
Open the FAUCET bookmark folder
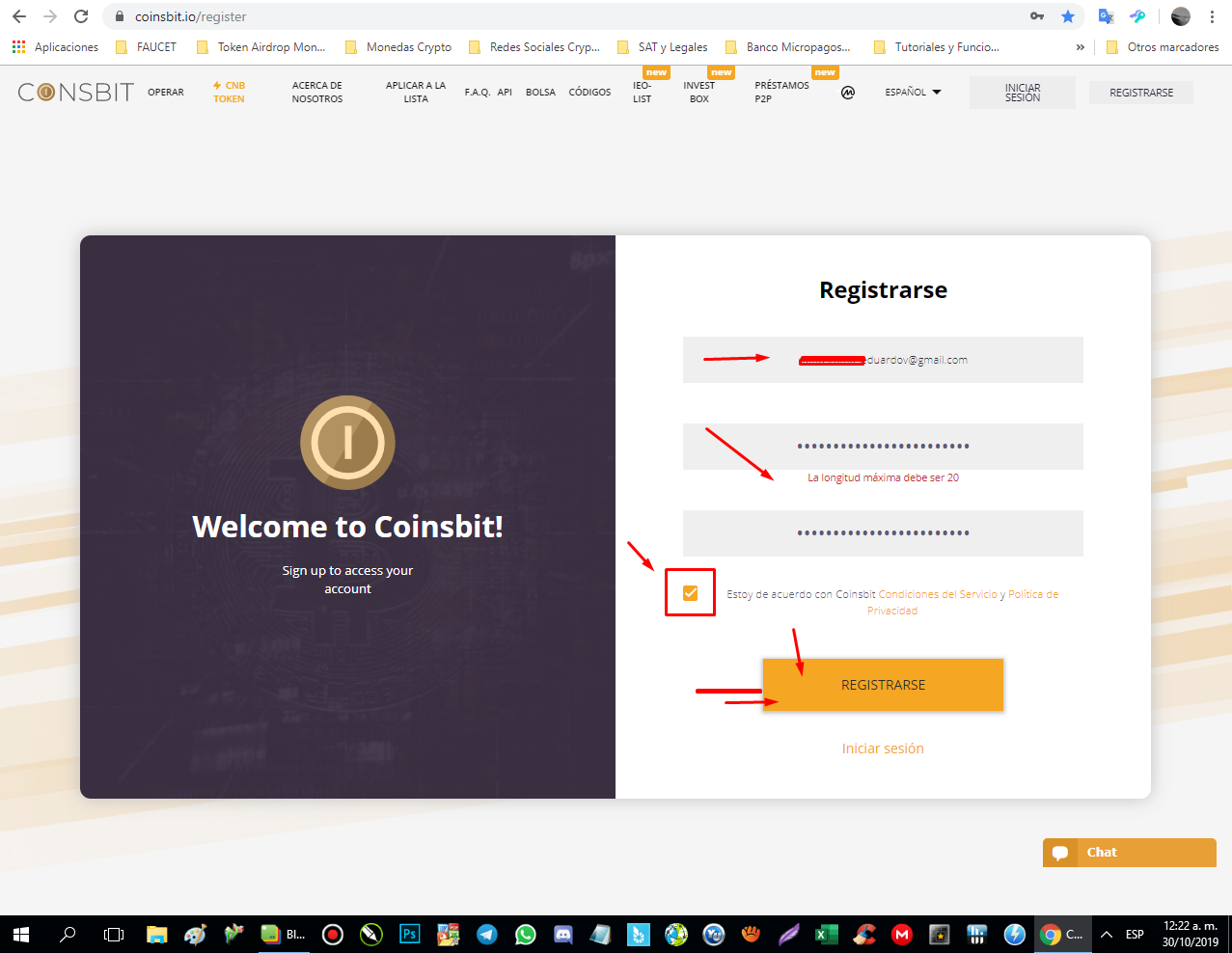click(x=146, y=46)
